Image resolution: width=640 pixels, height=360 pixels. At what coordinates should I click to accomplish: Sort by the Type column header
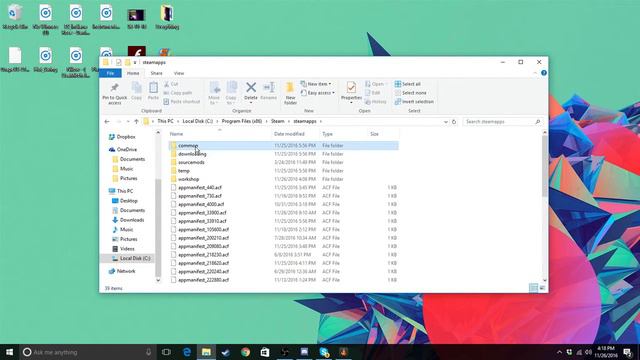(344, 134)
